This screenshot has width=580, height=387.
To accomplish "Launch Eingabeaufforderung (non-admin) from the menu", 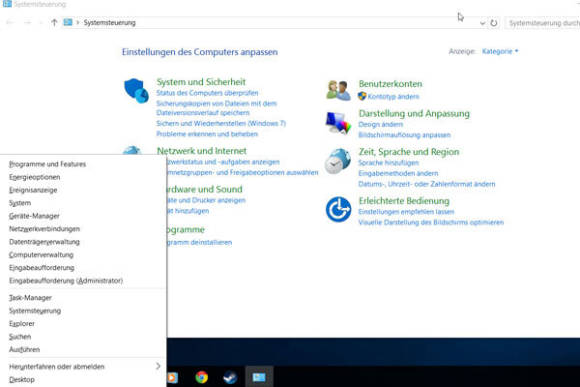I will 41,268.
